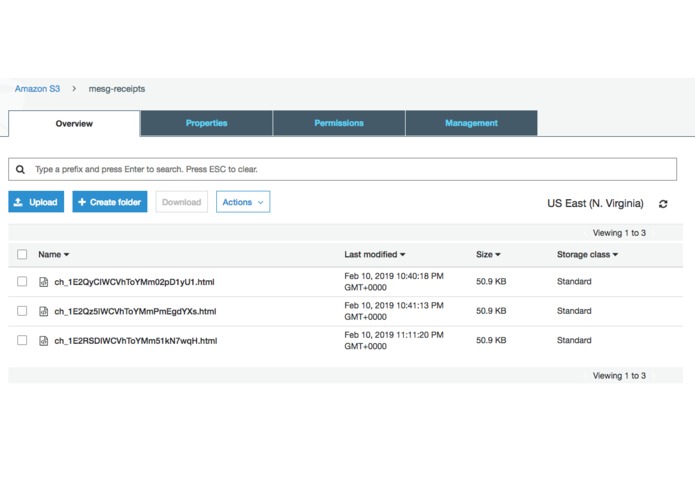Open the Management tab
Viewport: 695px width, 494px height.
tap(472, 123)
